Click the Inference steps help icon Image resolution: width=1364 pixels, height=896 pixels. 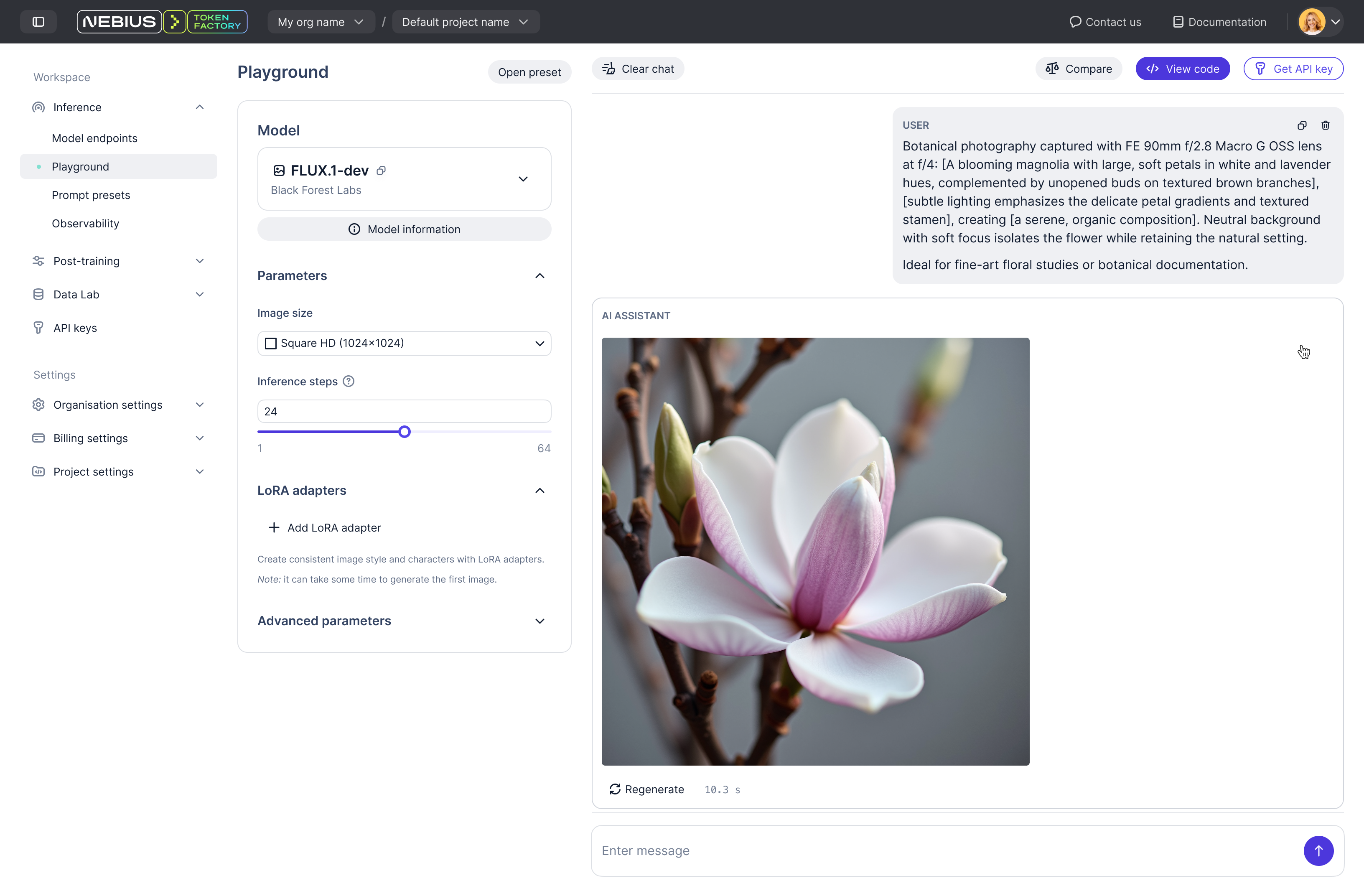pos(349,381)
